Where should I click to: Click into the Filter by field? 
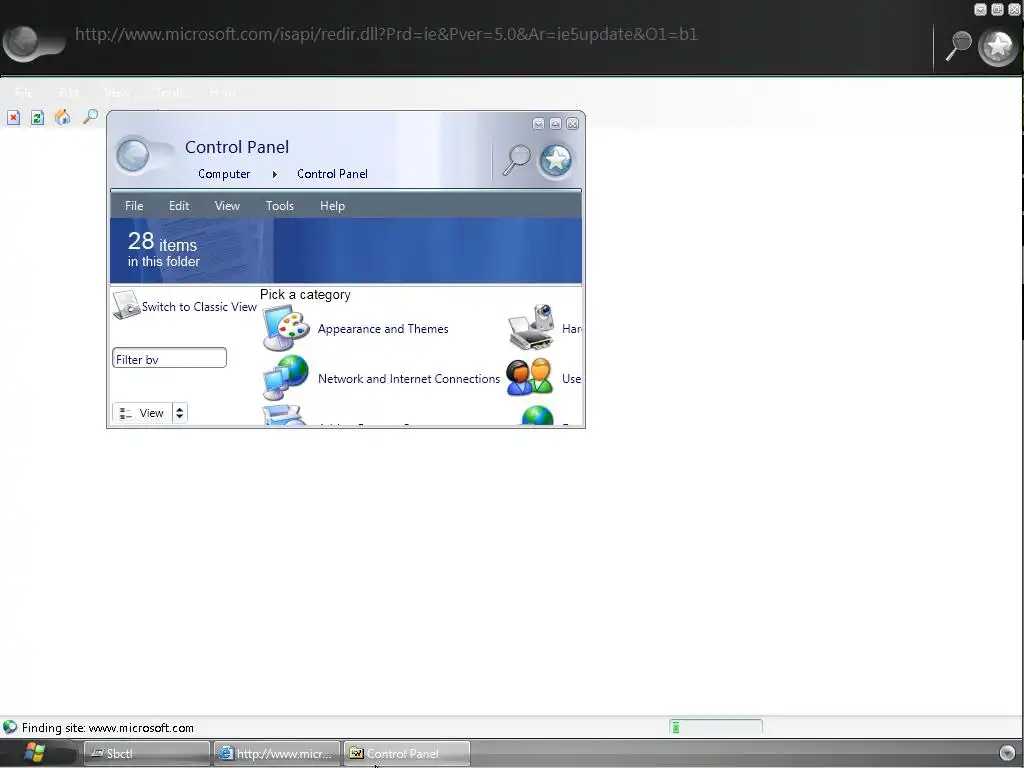click(170, 358)
